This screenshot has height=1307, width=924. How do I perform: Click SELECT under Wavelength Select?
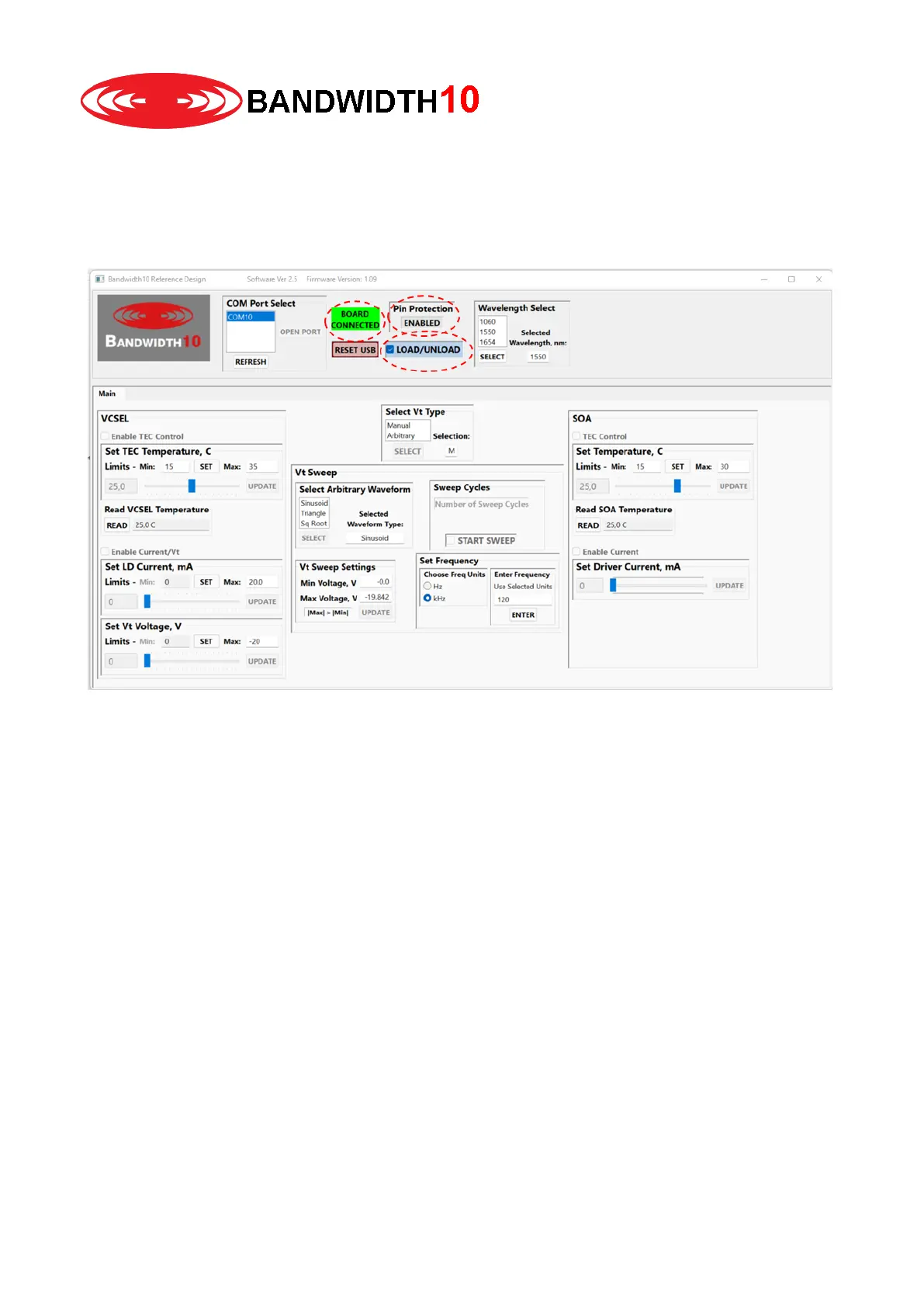tap(492, 357)
